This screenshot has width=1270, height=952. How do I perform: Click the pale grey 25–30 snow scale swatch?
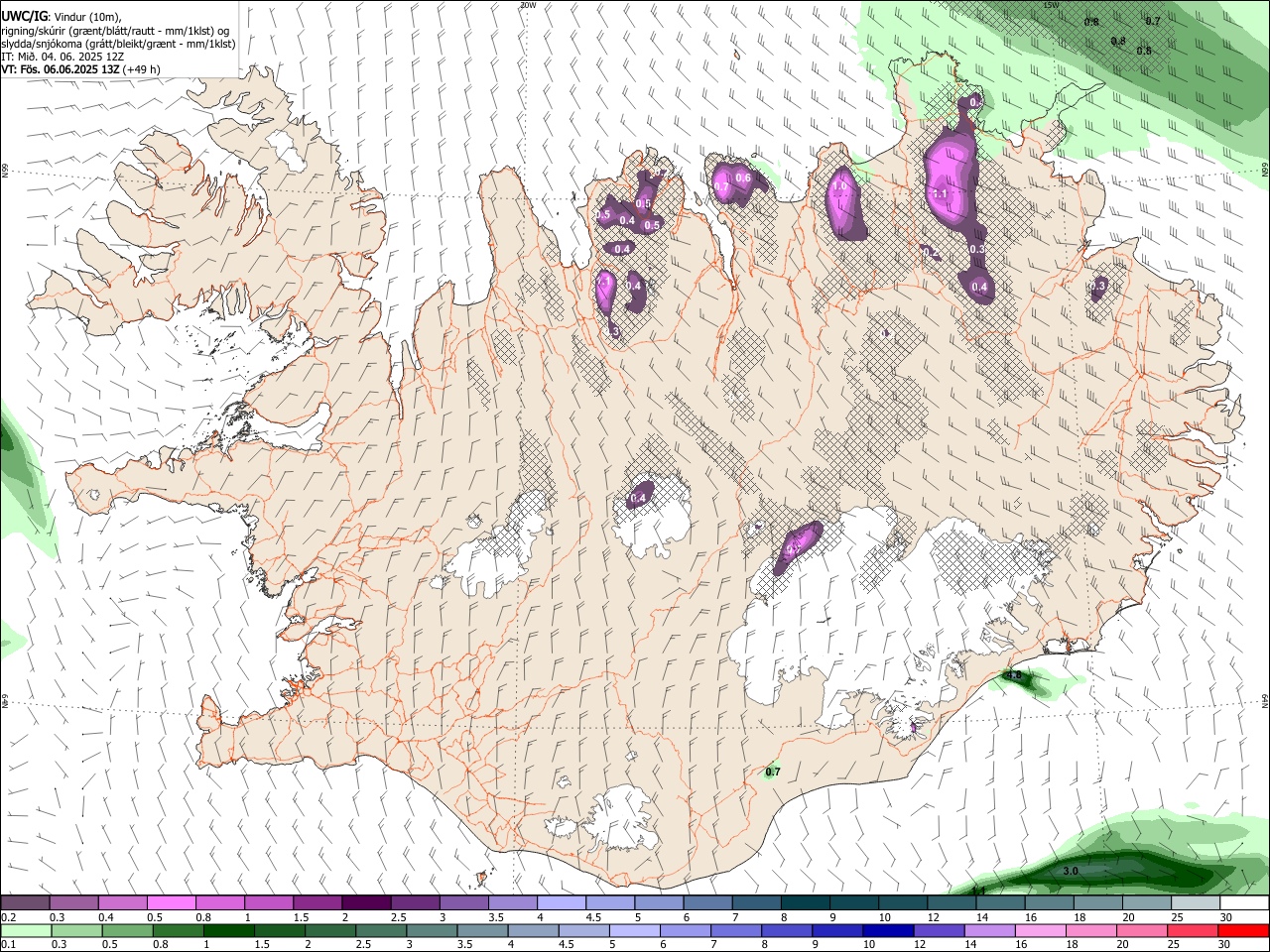(x=1195, y=903)
